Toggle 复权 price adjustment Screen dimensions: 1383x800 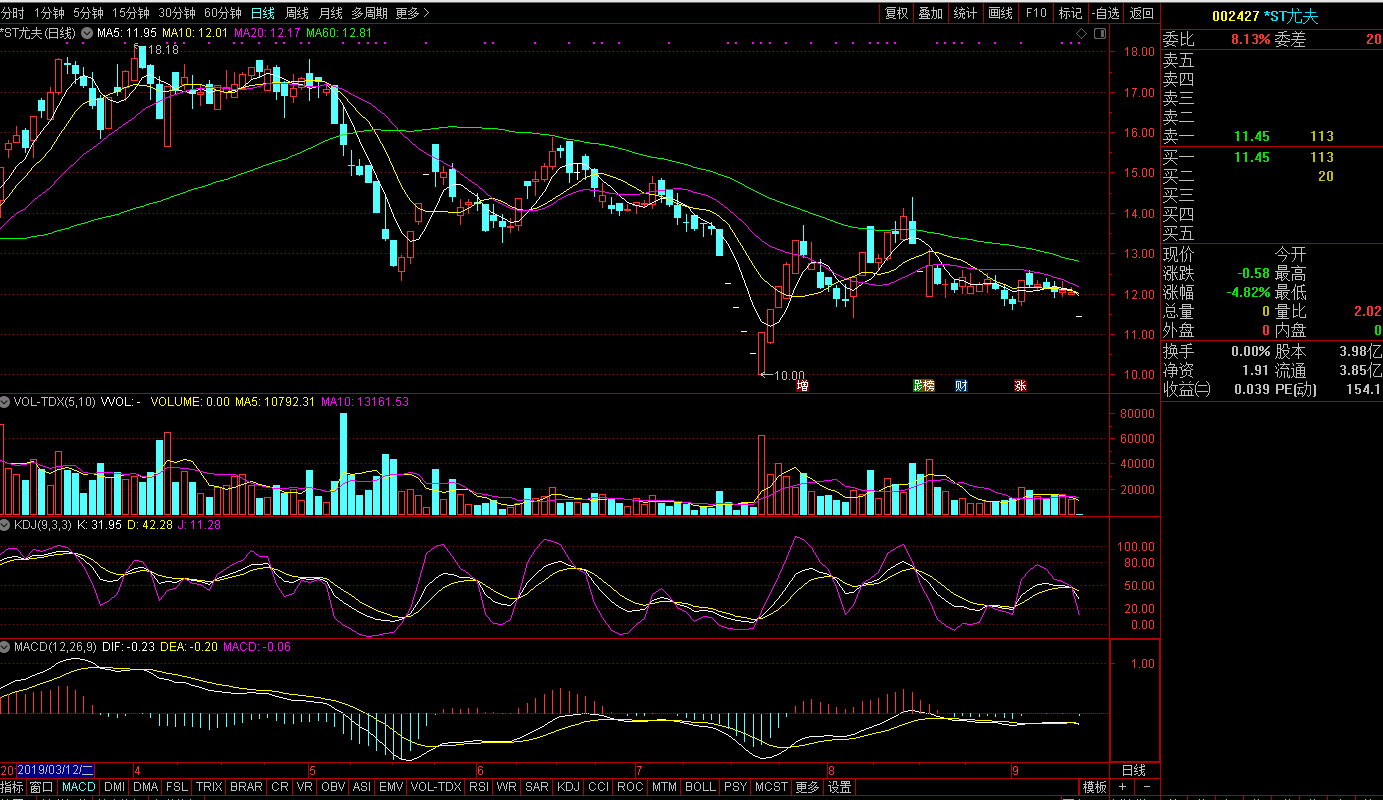[896, 13]
